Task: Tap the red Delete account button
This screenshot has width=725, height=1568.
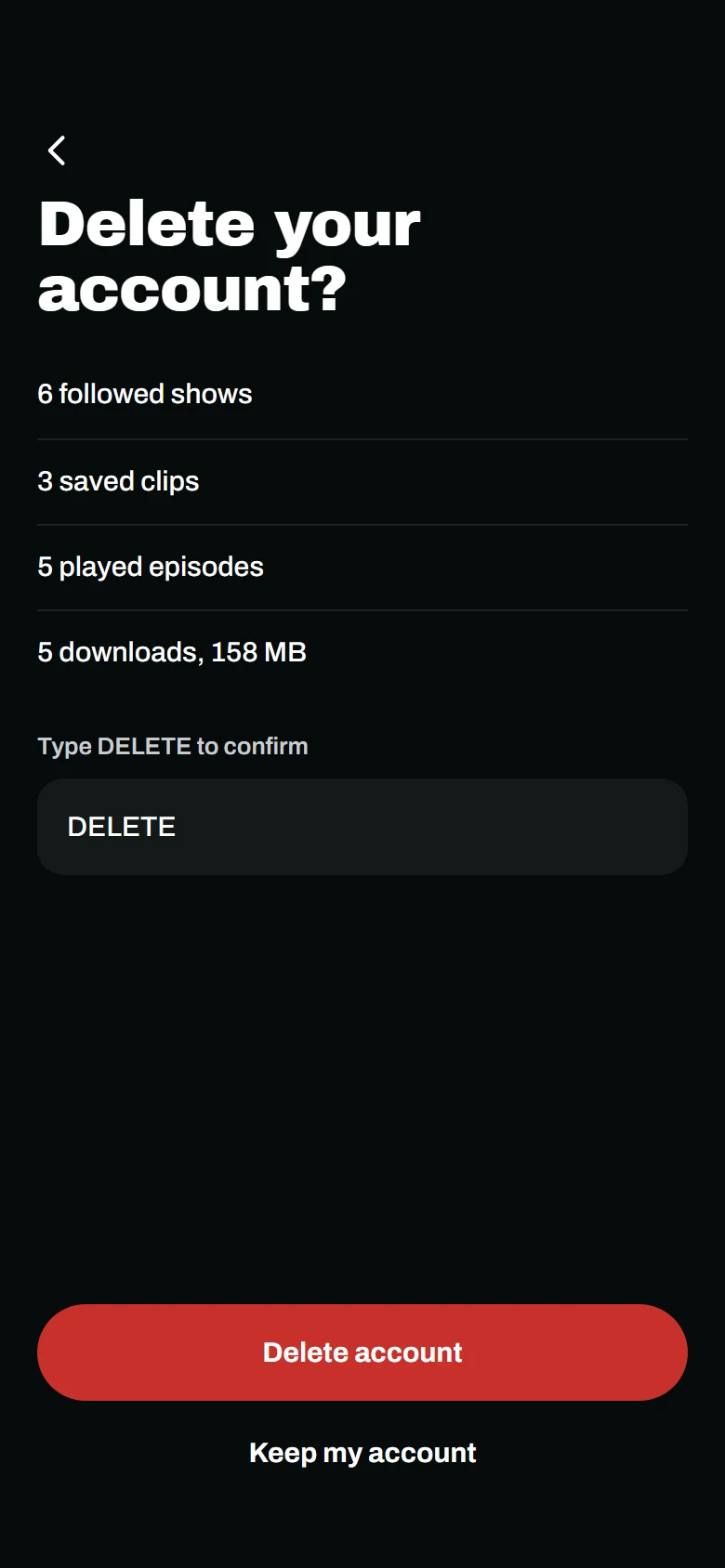Action: click(x=362, y=1352)
